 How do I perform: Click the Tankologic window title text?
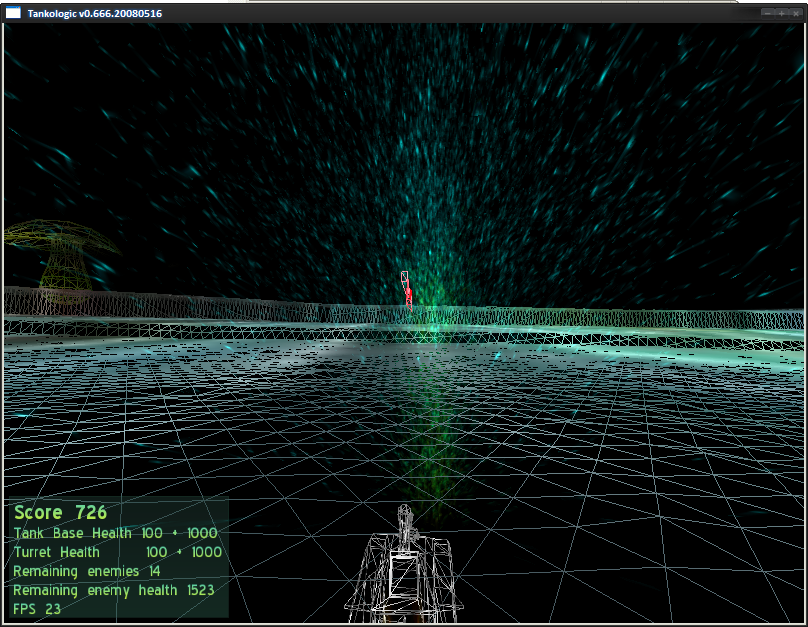tap(95, 13)
